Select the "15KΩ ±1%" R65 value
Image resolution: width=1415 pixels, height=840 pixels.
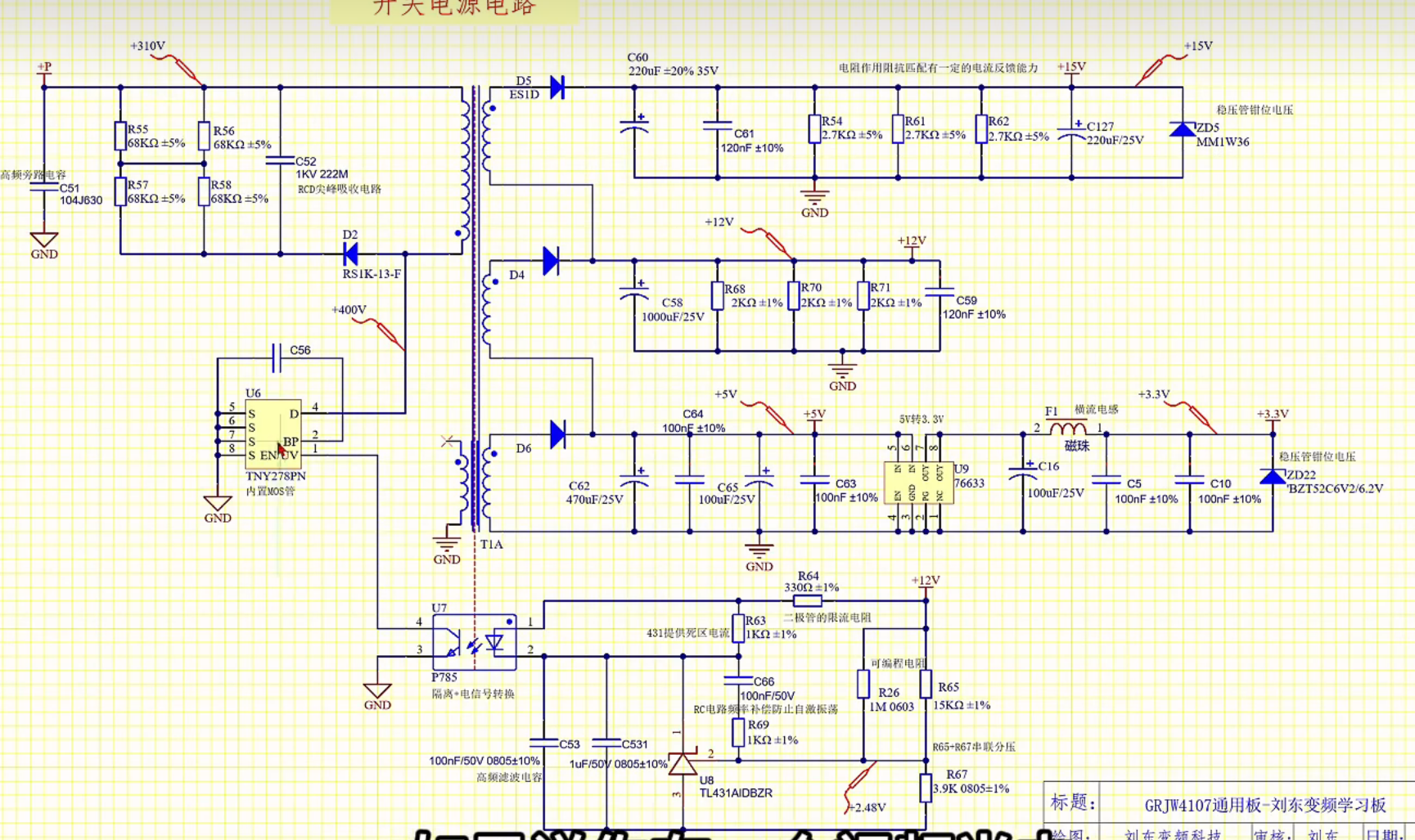(962, 705)
